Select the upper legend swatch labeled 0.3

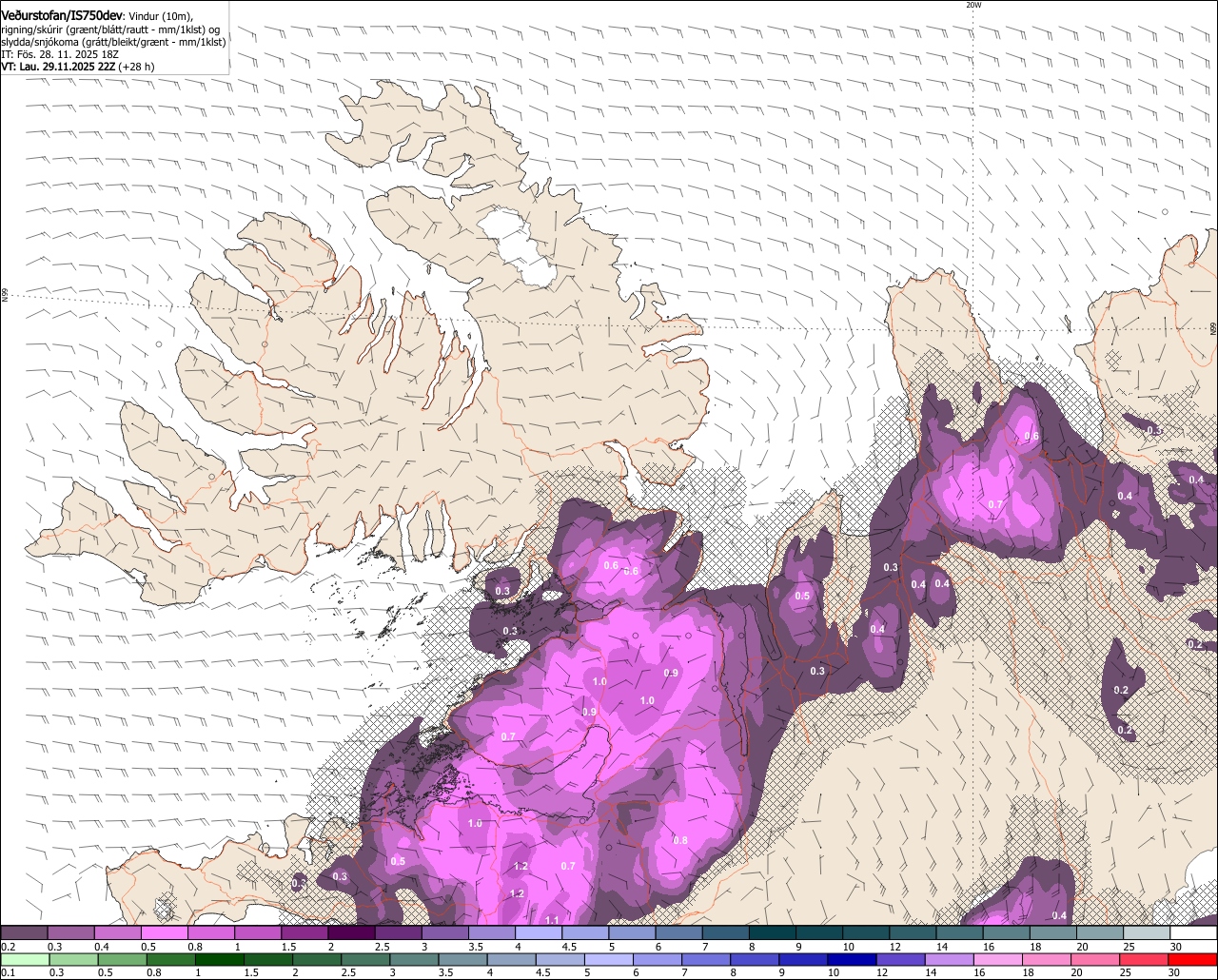70,933
